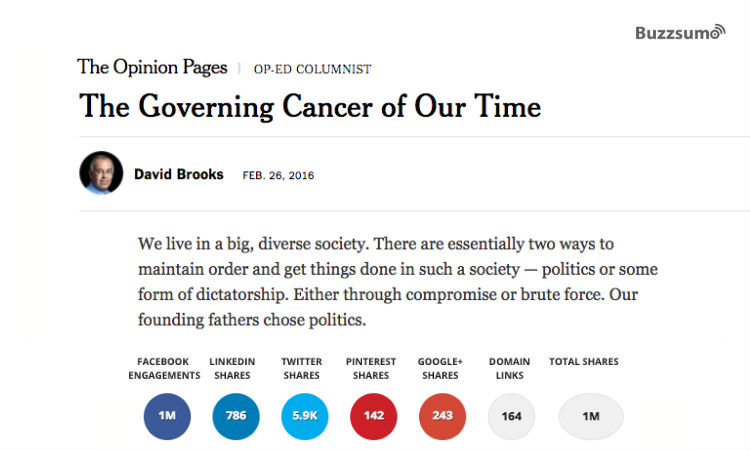Image resolution: width=750 pixels, height=450 pixels.
Task: Click the Facebook Engagements column label
Action: [164, 368]
